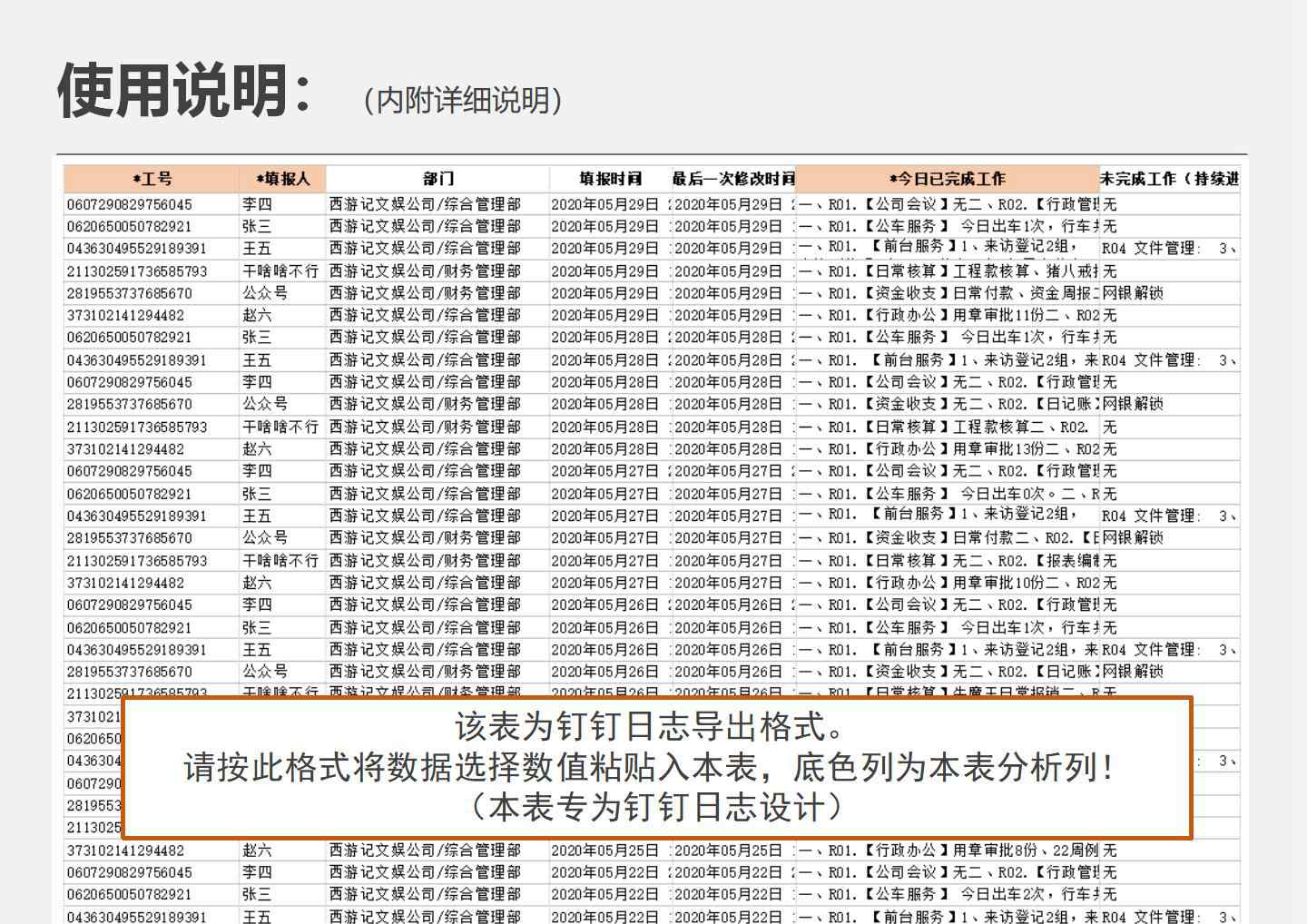
Task: Click 李四's 填报时间 cell dated 2020年05月28日
Action: [x=610, y=381]
